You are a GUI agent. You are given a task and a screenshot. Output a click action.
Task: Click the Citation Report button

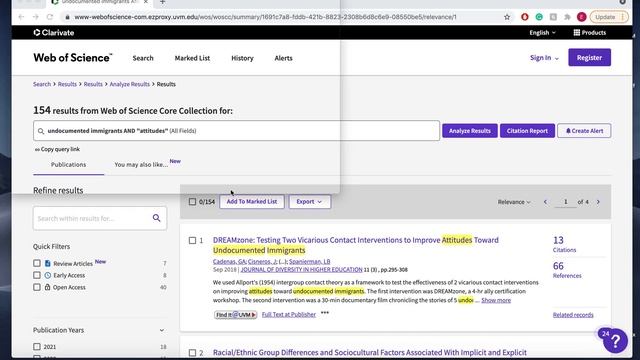527,131
